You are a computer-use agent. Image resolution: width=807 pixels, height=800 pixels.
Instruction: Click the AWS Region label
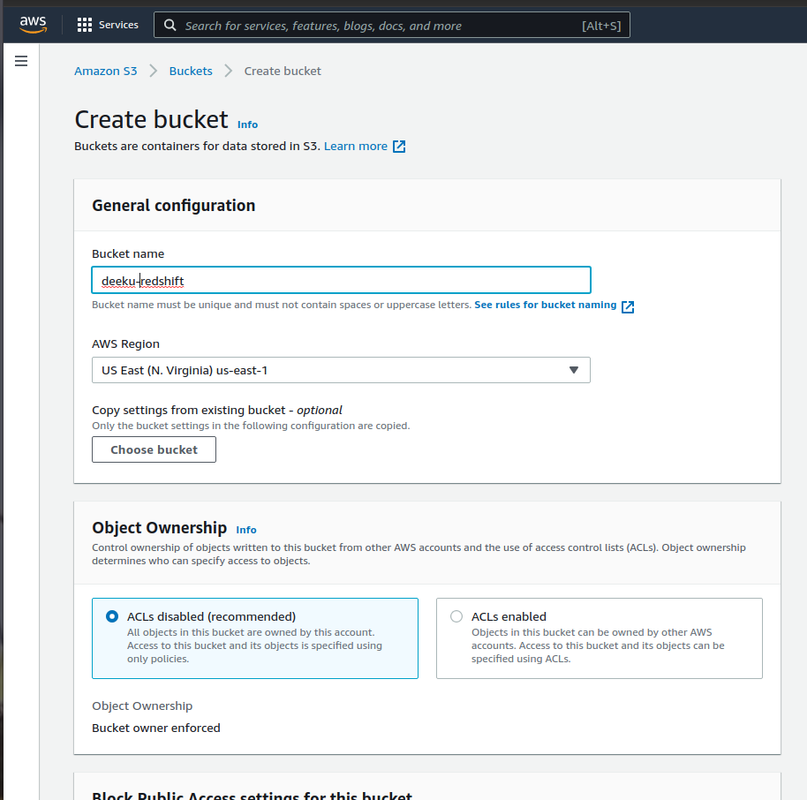[126, 344]
